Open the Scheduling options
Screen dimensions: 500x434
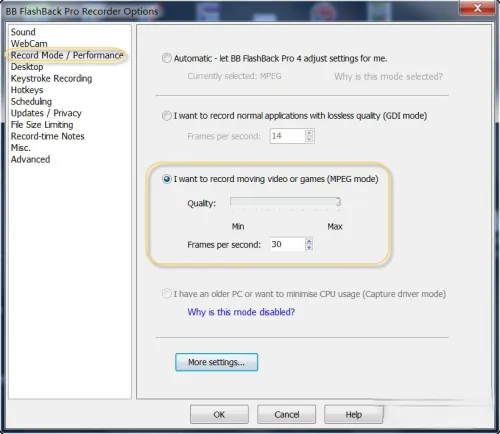pyautogui.click(x=31, y=101)
